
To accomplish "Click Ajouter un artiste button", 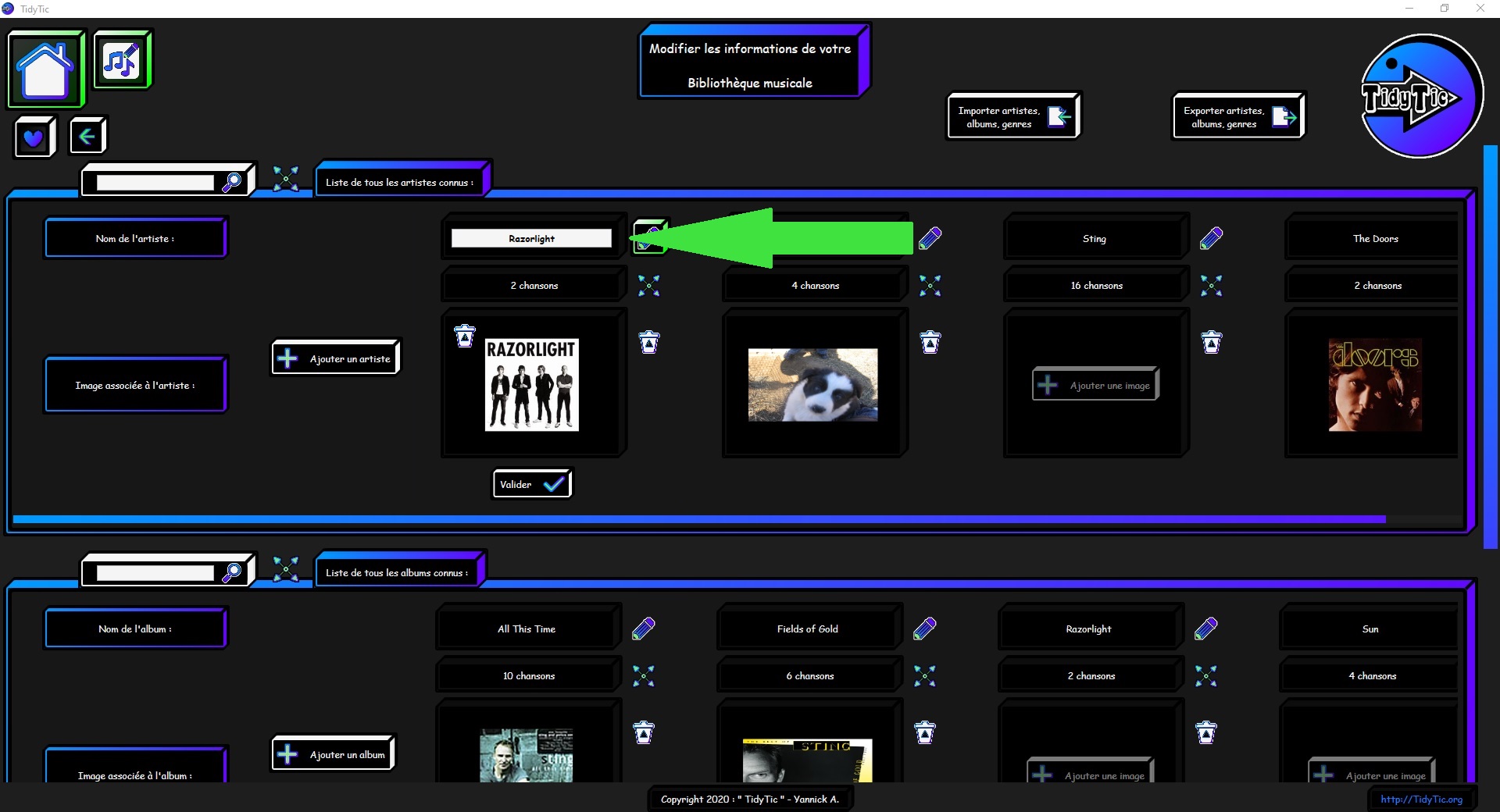I will pyautogui.click(x=336, y=358).
